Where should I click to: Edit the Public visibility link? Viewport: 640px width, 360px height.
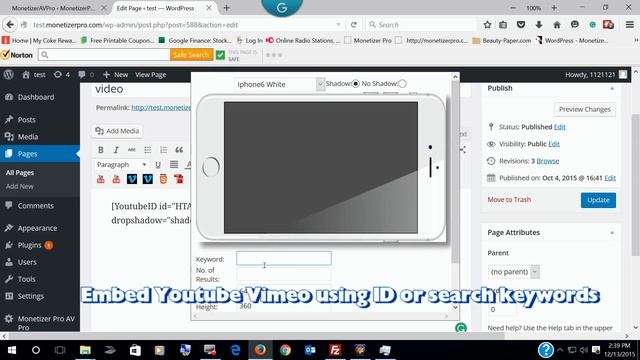[554, 144]
